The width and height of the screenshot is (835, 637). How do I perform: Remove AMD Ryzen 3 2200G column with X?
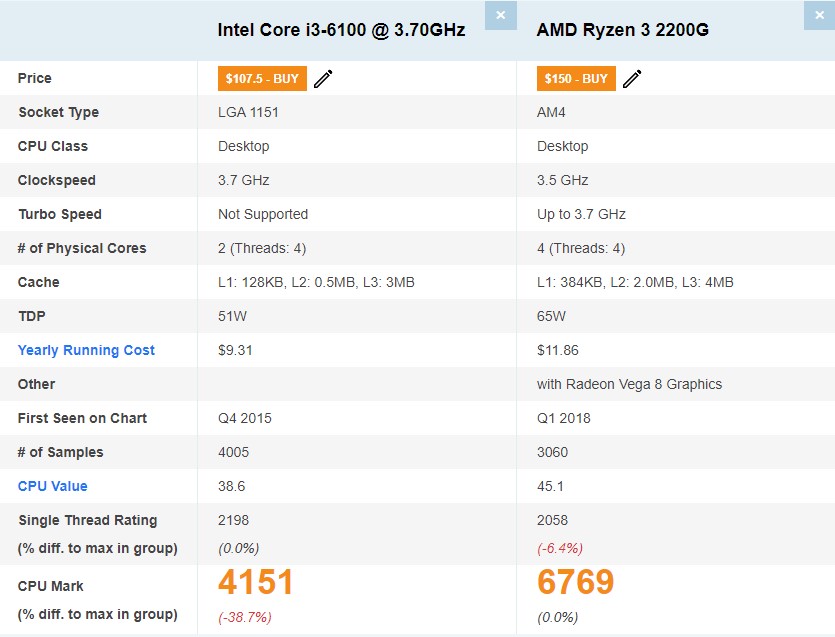pyautogui.click(x=820, y=15)
